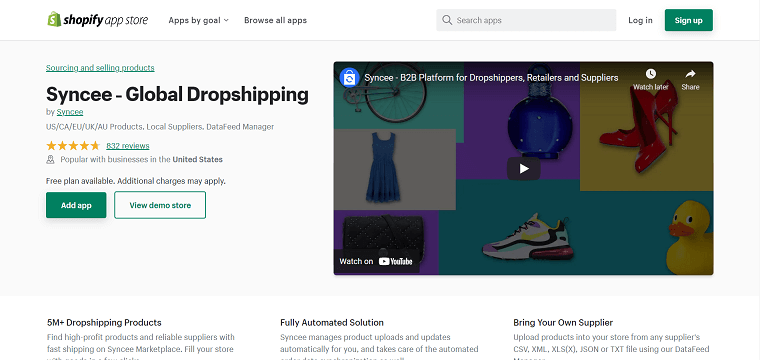The image size is (760, 360).
Task: Click the search magnifier icon
Action: (x=447, y=20)
